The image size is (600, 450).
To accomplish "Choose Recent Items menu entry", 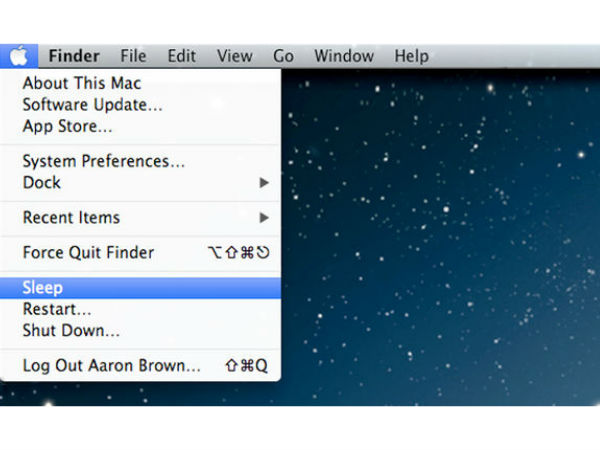I will [x=140, y=218].
